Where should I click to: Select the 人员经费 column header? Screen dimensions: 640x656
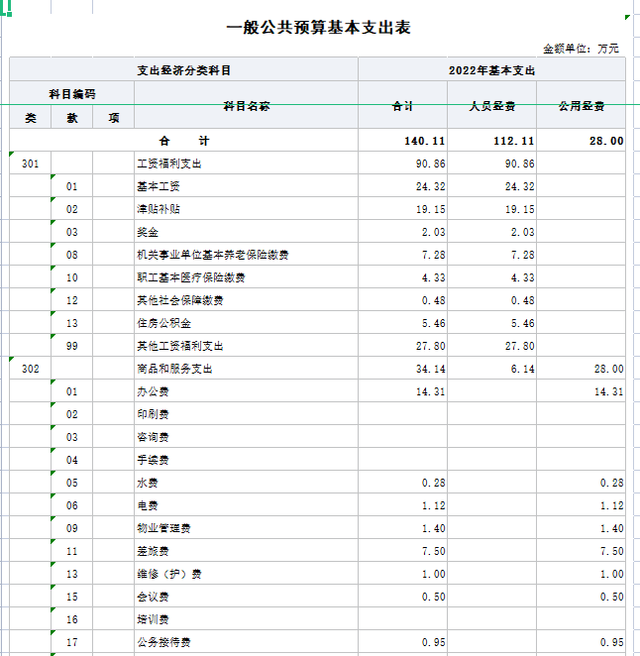pyautogui.click(x=493, y=106)
